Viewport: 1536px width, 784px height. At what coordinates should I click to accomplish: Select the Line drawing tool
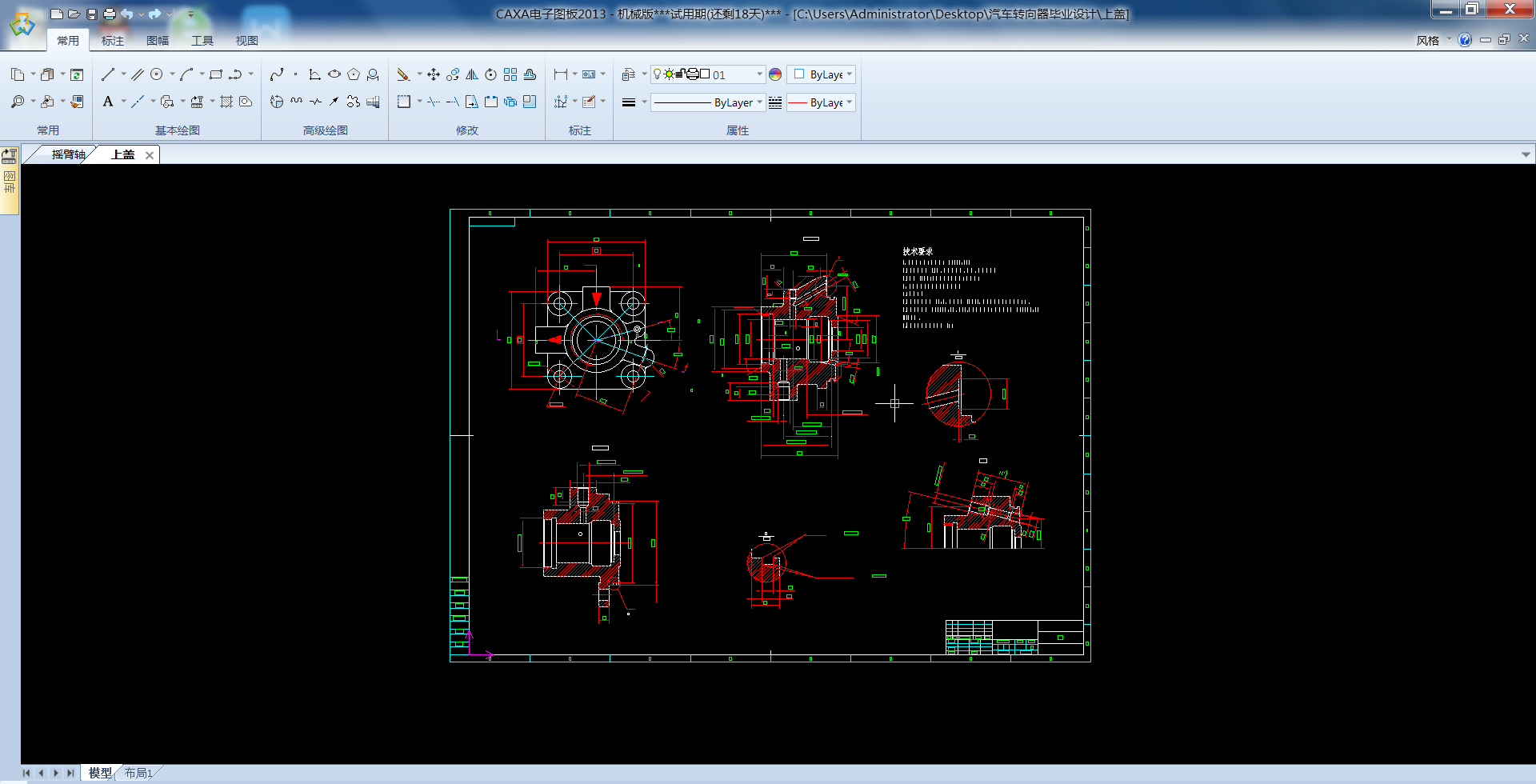(x=108, y=74)
